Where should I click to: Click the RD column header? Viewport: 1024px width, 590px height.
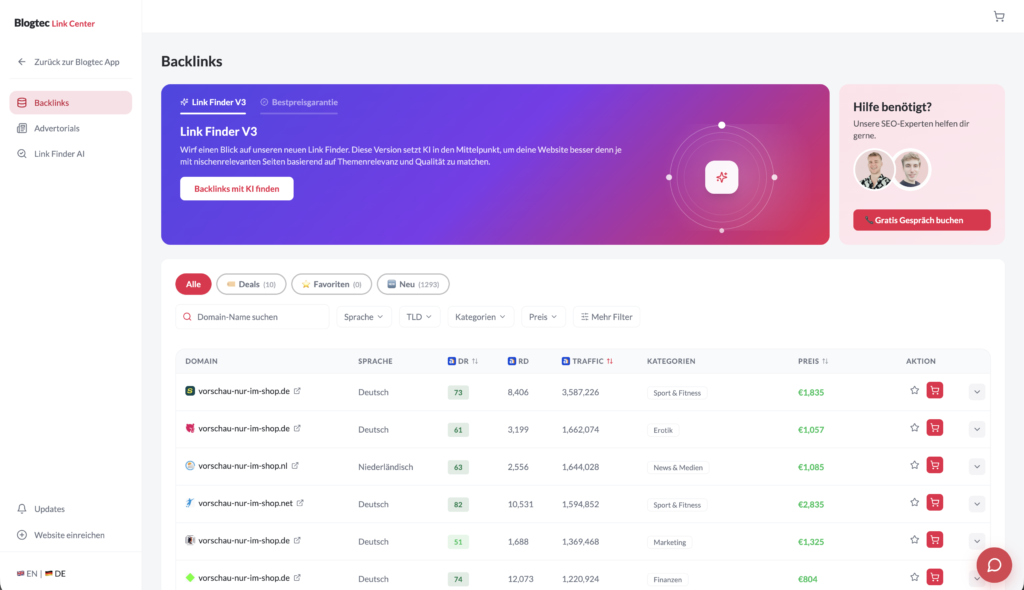click(519, 361)
